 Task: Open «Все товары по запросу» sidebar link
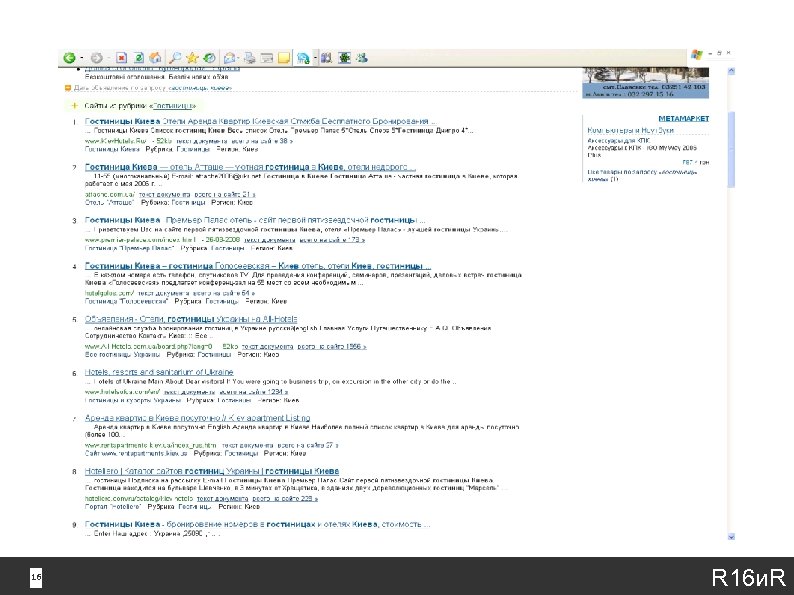tap(642, 175)
